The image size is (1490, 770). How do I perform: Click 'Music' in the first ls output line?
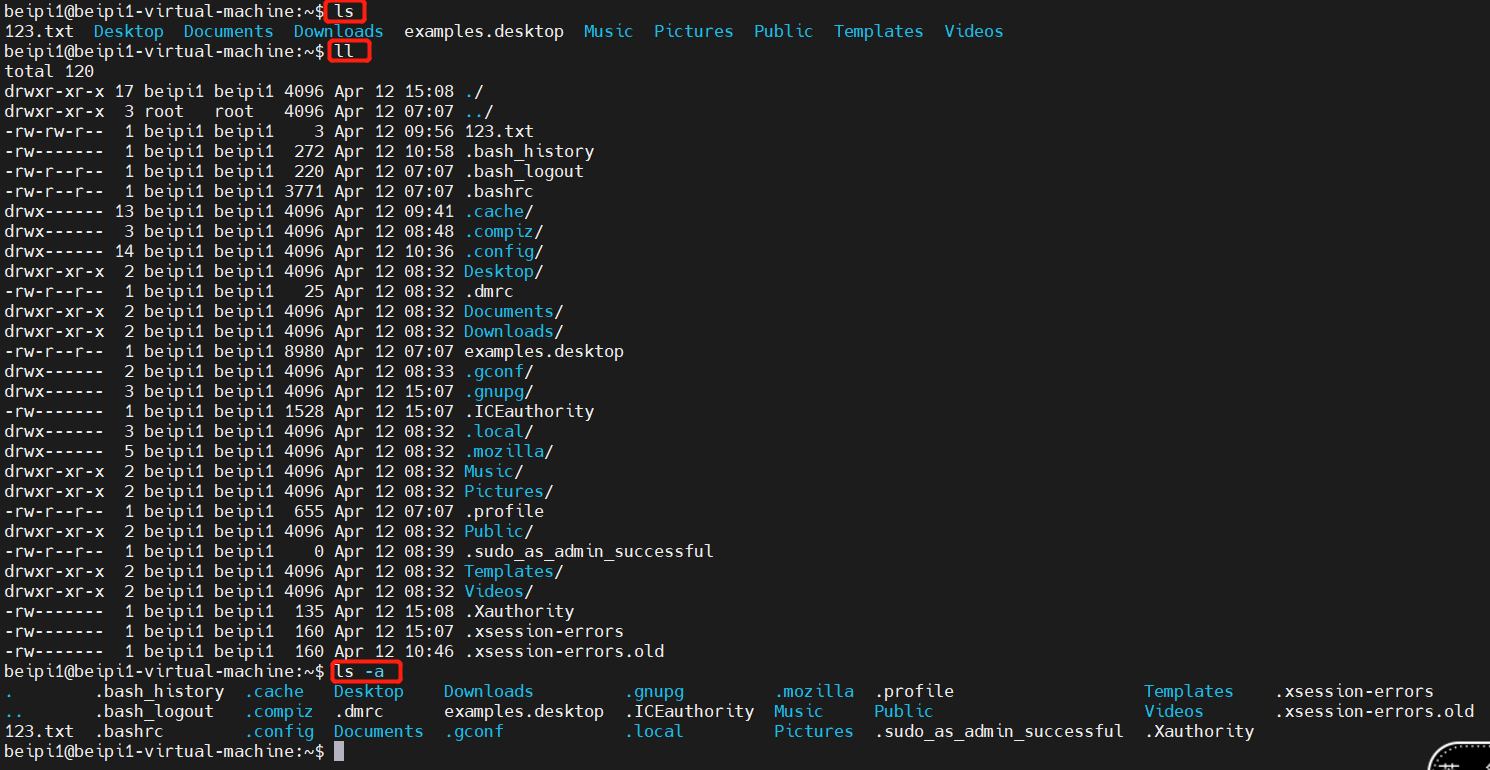(609, 31)
